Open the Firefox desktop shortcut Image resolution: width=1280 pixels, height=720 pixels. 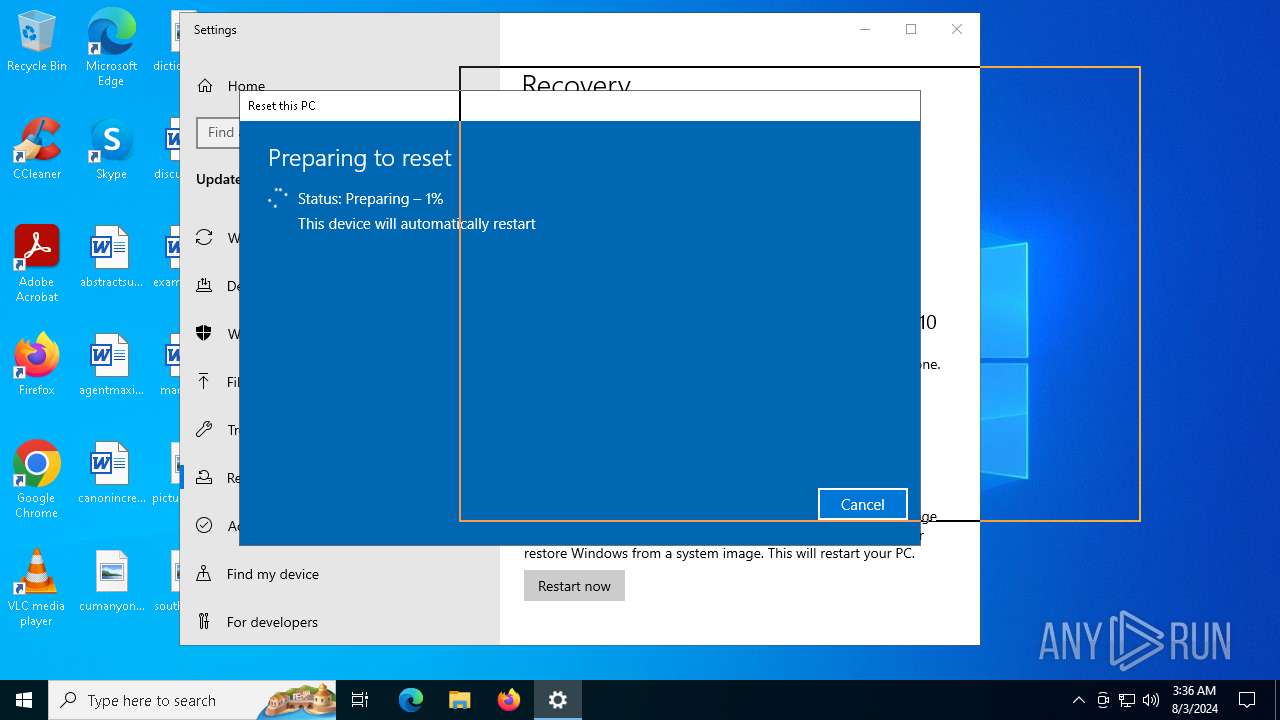coord(37,365)
